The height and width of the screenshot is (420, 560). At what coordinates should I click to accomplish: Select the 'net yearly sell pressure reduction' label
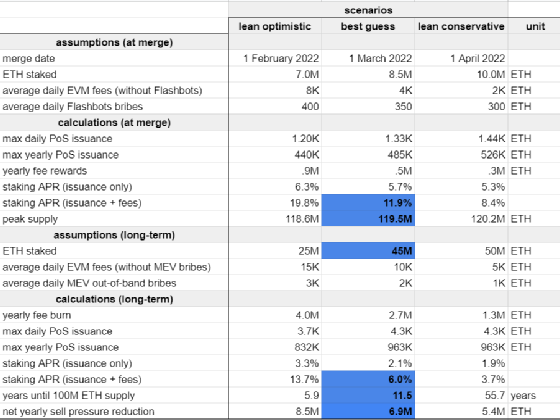click(x=78, y=411)
